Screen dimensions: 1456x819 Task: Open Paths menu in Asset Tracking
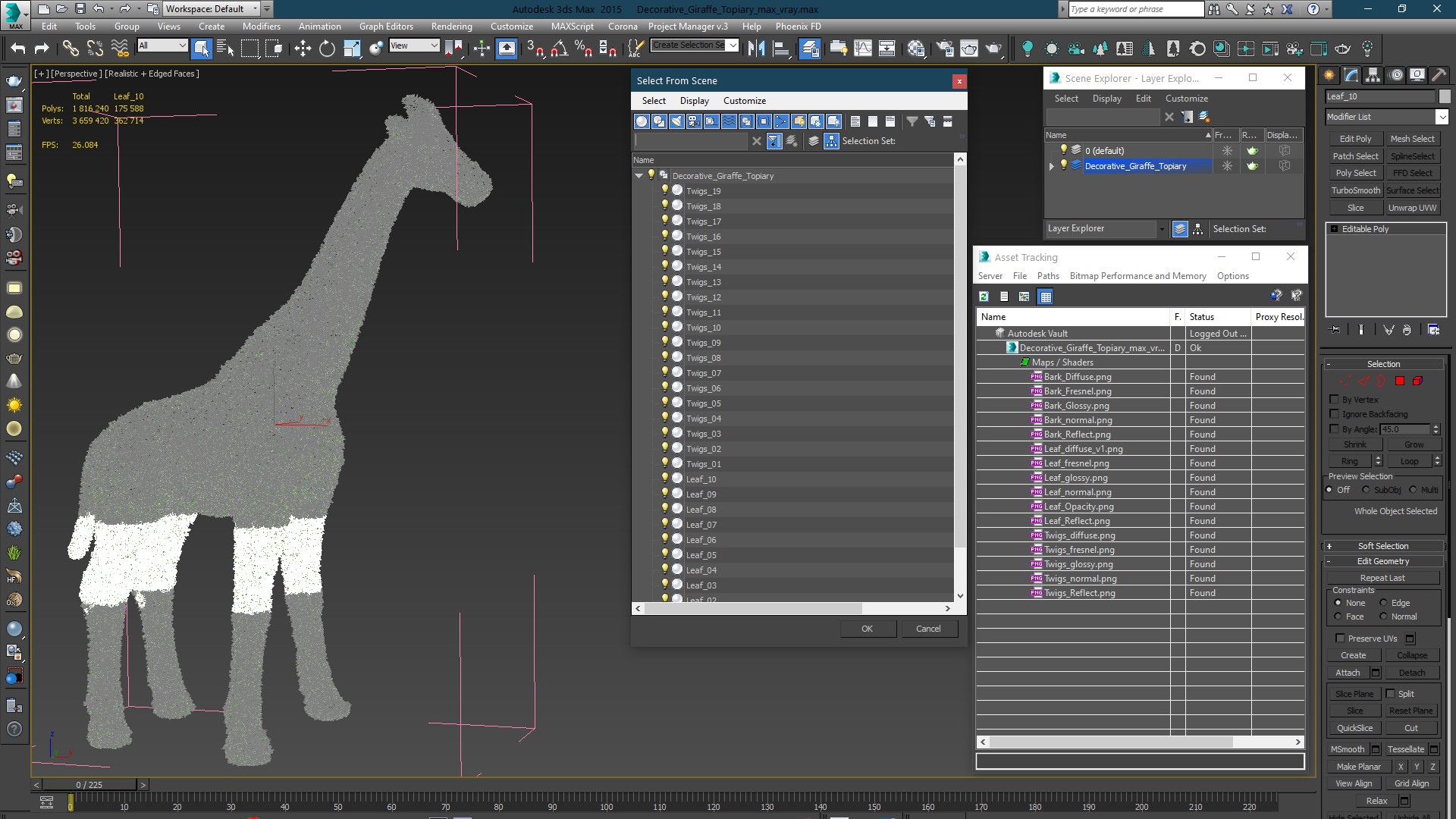click(x=1048, y=276)
